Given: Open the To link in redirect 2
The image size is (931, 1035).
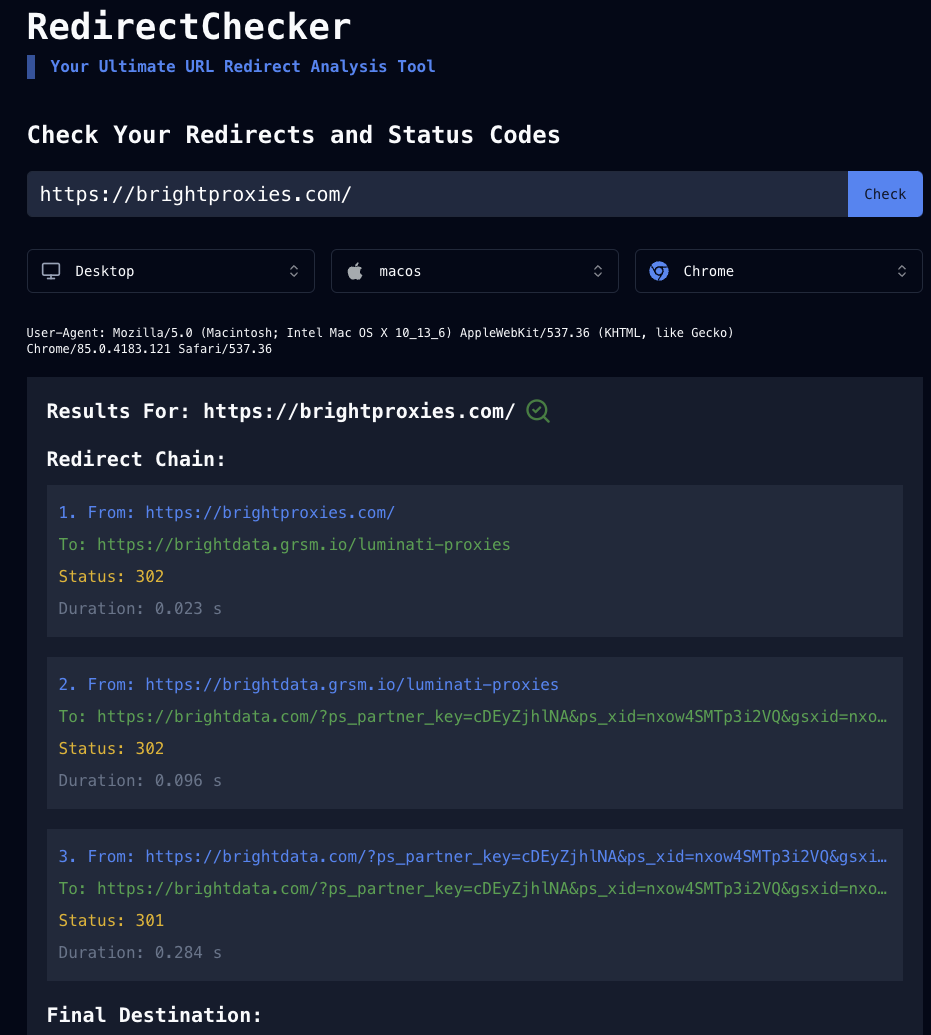Looking at the screenshot, I should click(492, 717).
